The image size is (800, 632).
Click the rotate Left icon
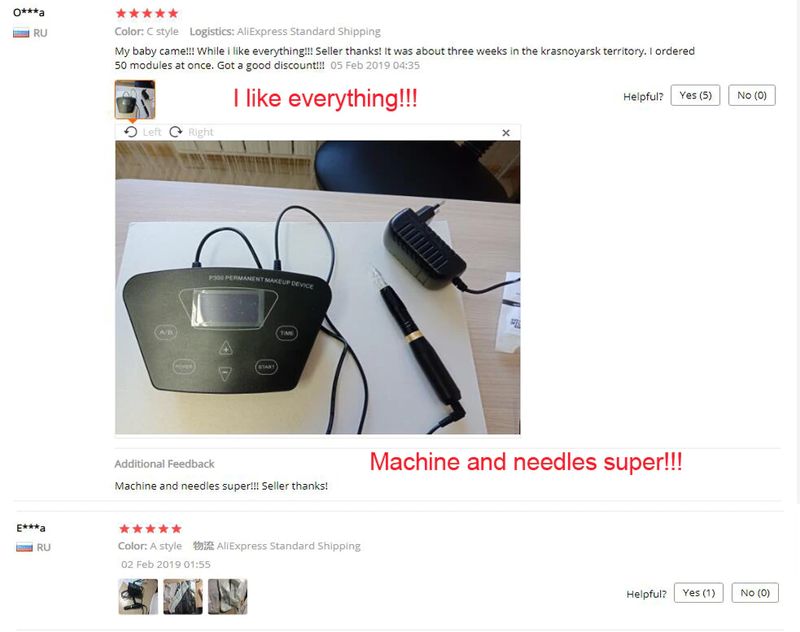pos(131,132)
